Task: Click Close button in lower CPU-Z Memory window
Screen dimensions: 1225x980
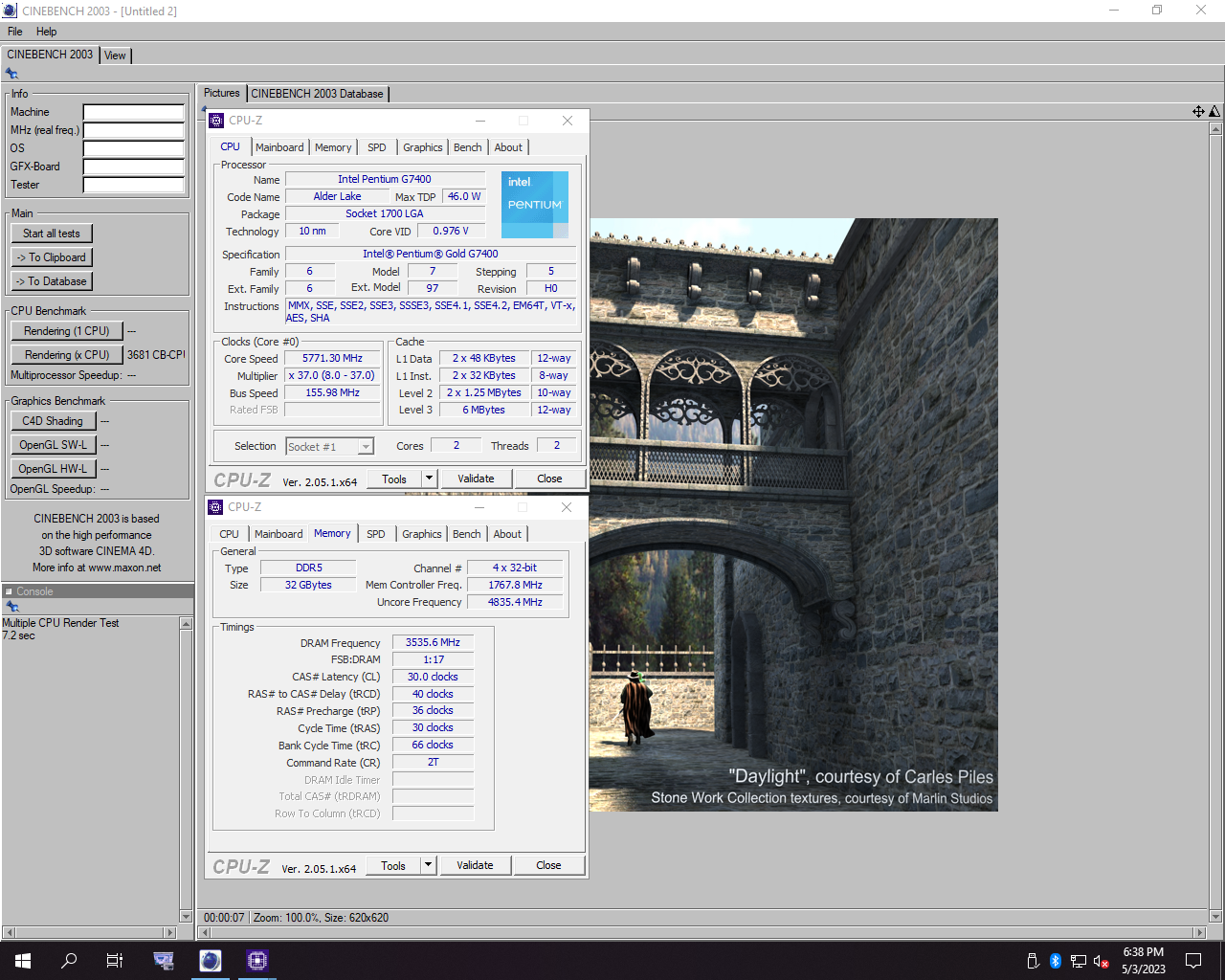Action: pyautogui.click(x=548, y=865)
